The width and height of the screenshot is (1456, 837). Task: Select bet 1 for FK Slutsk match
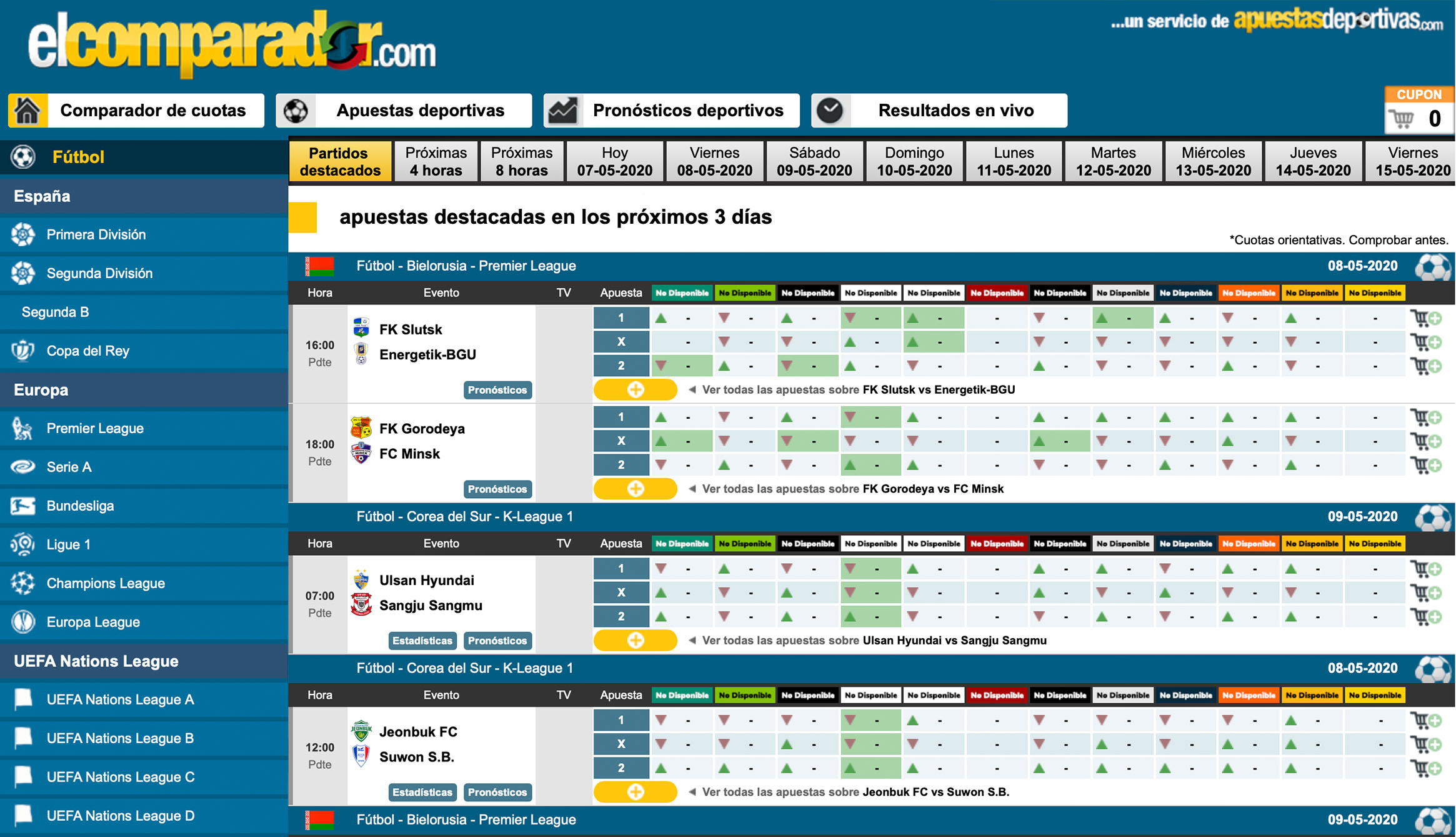621,318
